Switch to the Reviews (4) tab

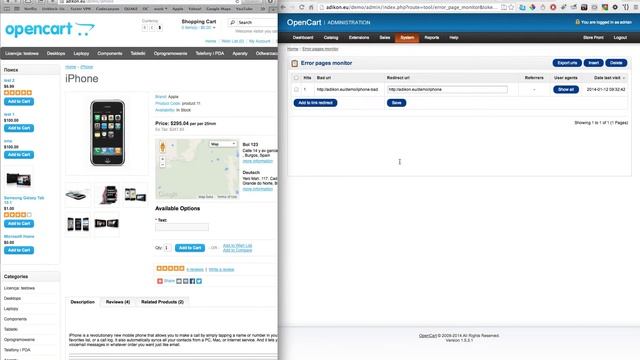coord(118,302)
